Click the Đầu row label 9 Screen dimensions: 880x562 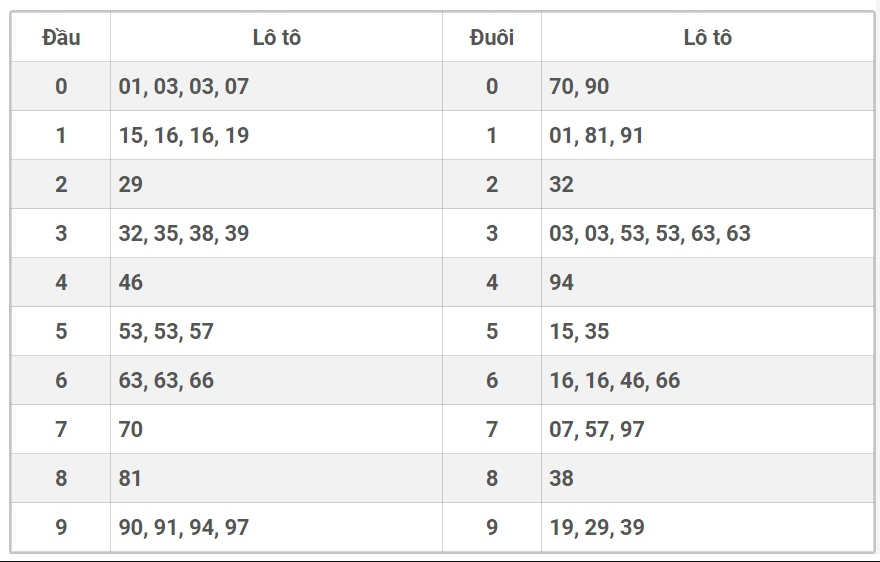(61, 528)
